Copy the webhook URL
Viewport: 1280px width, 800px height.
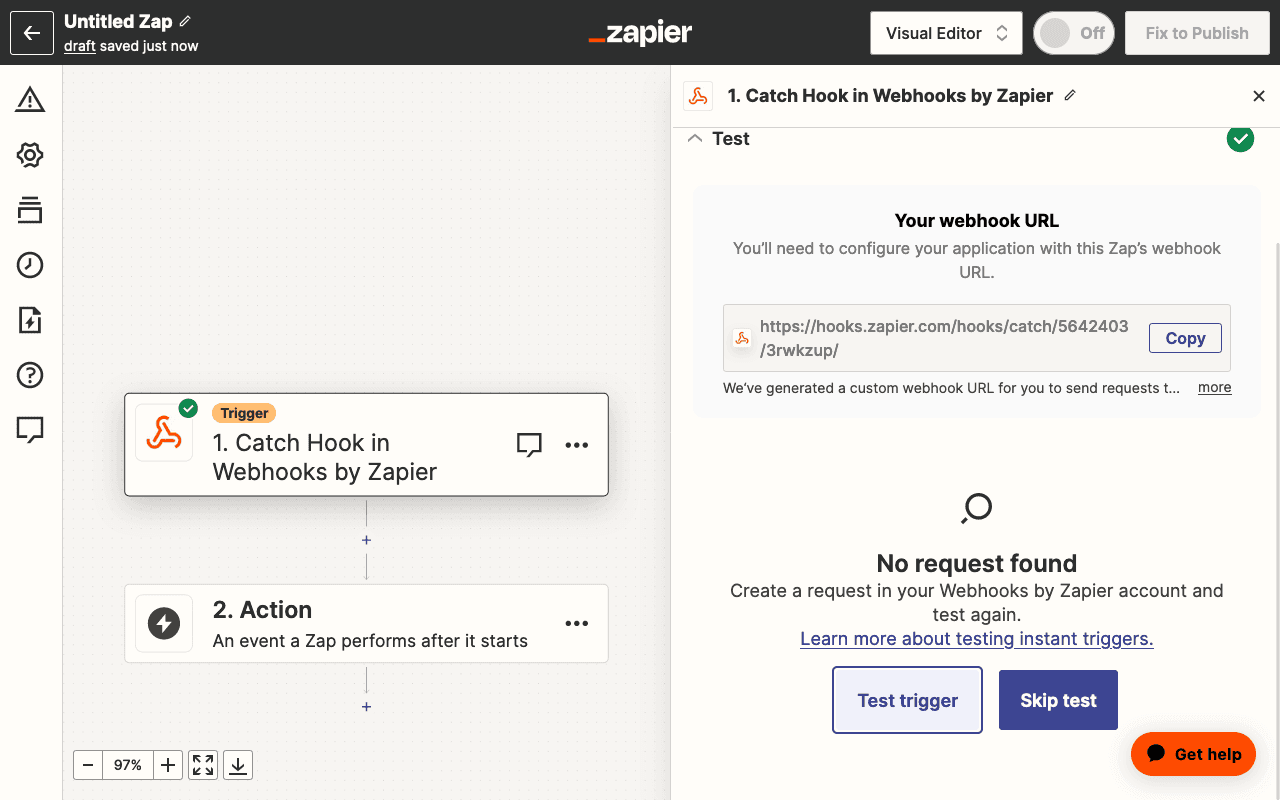1185,338
